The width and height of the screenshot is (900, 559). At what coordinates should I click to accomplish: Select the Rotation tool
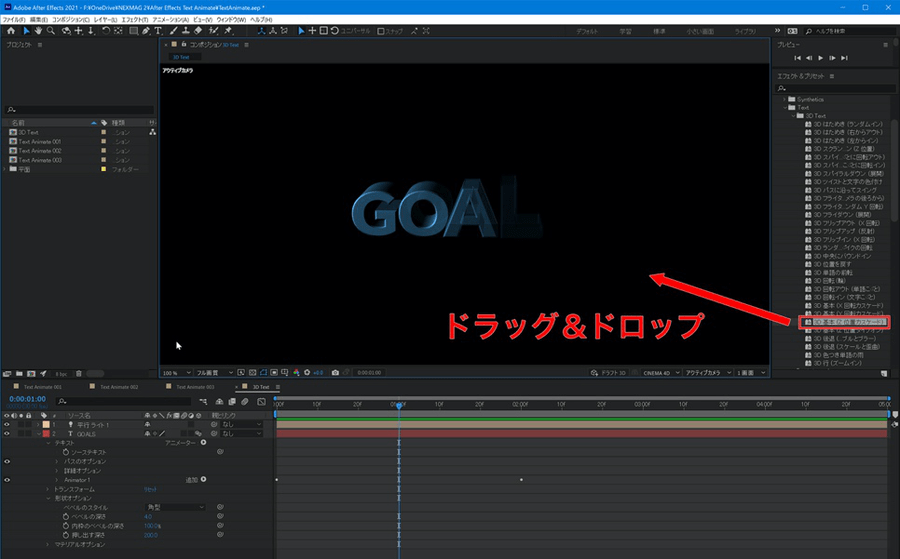(x=106, y=30)
